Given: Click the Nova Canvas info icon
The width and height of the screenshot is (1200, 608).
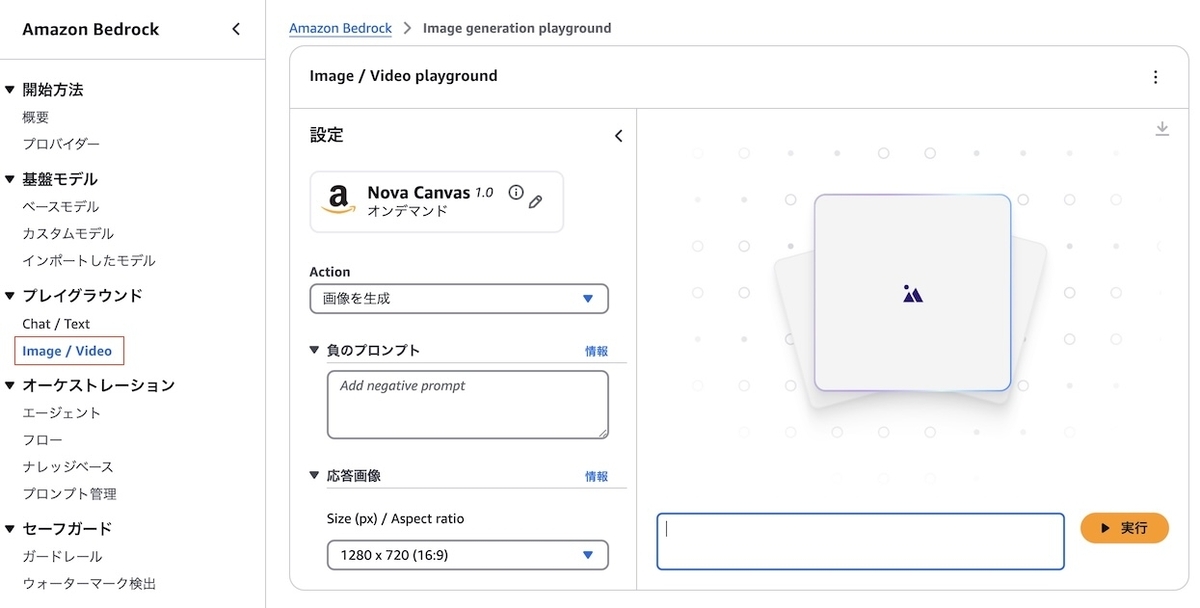Looking at the screenshot, I should pos(516,193).
